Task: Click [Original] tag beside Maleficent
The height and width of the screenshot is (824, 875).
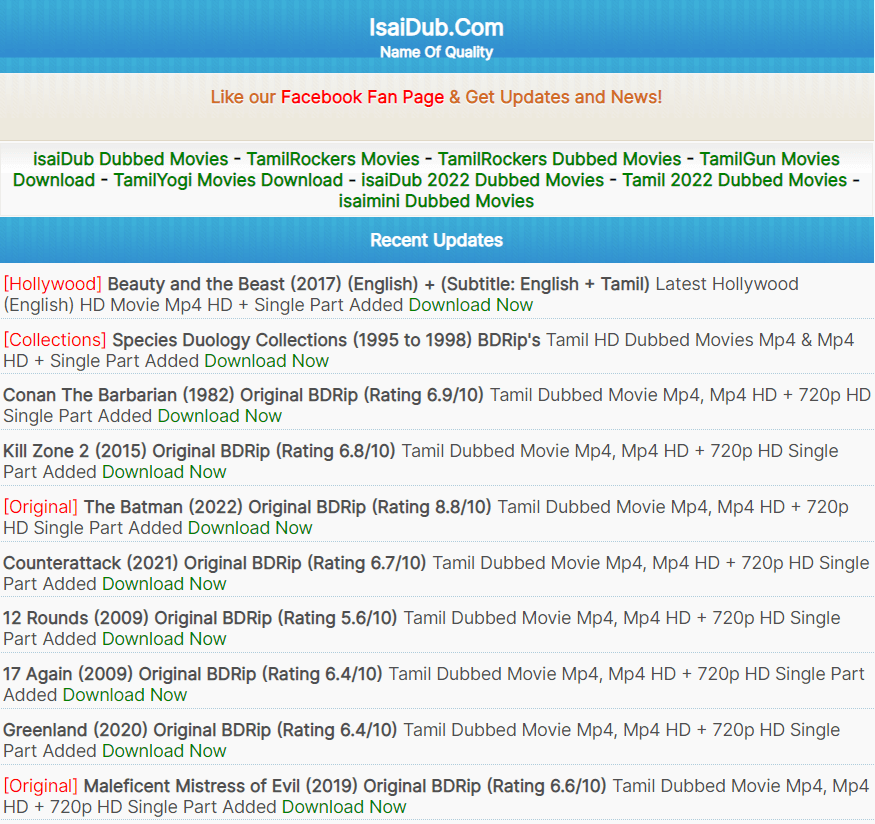Action: (x=41, y=786)
